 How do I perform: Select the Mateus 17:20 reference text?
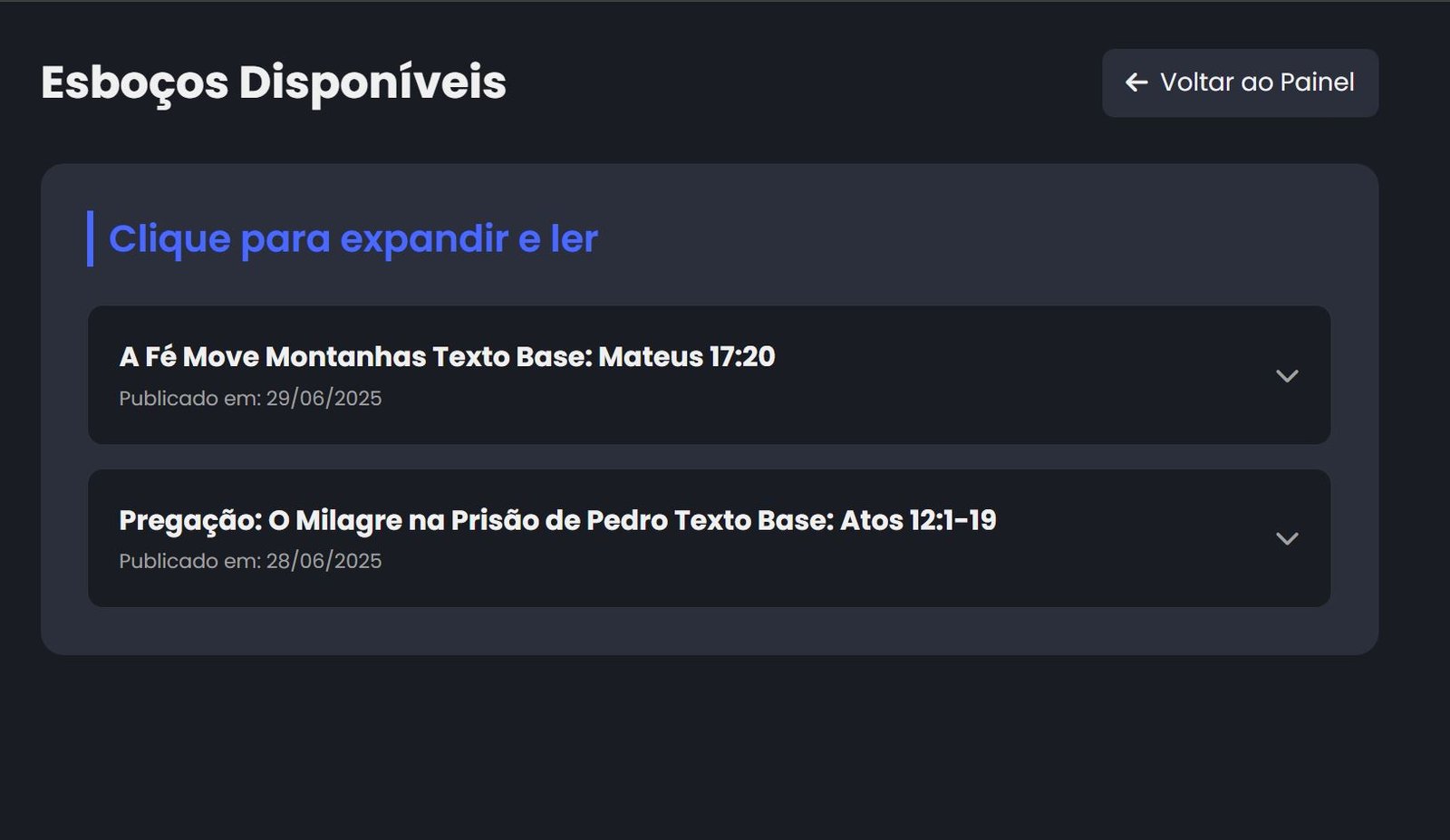(x=686, y=357)
